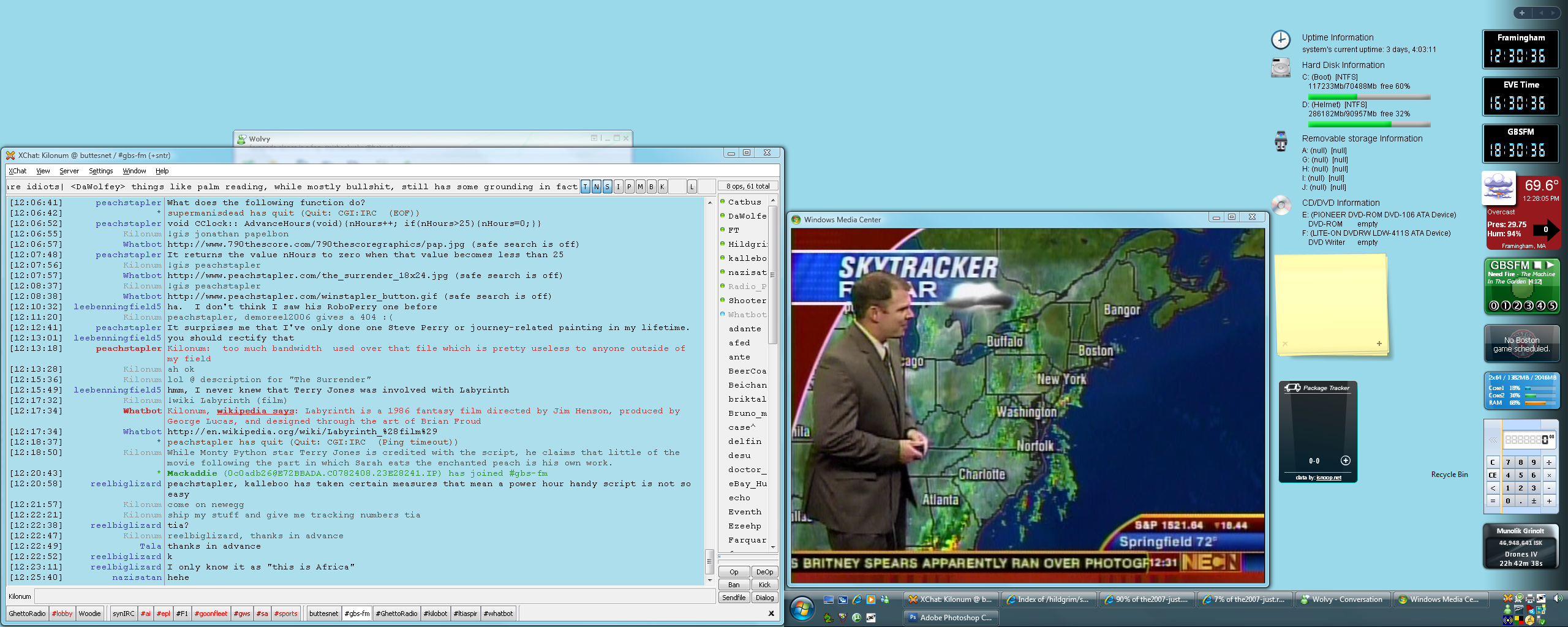
Task: Click the chat message input field
Action: (374, 596)
